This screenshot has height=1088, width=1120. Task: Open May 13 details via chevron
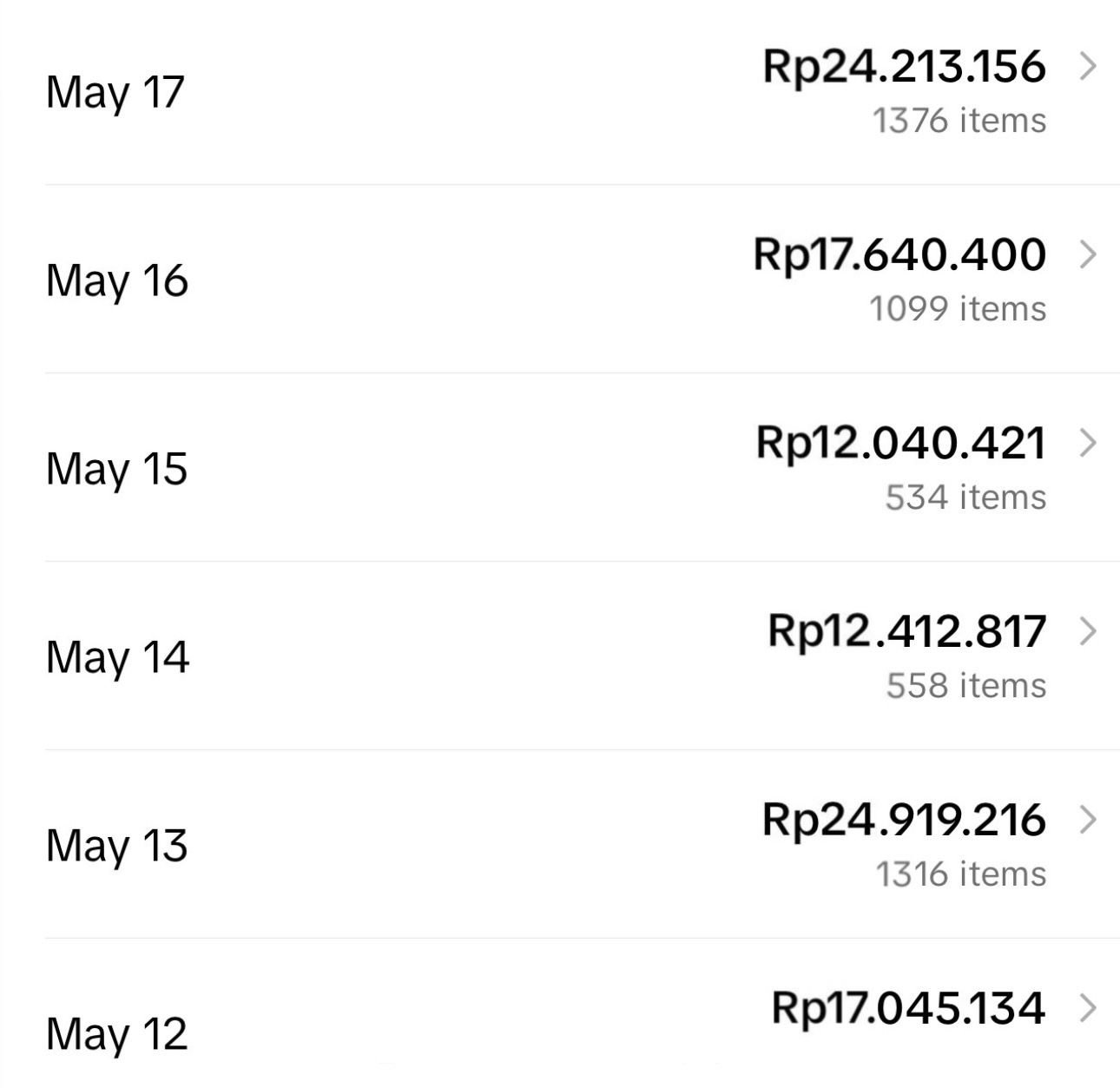point(1088,820)
